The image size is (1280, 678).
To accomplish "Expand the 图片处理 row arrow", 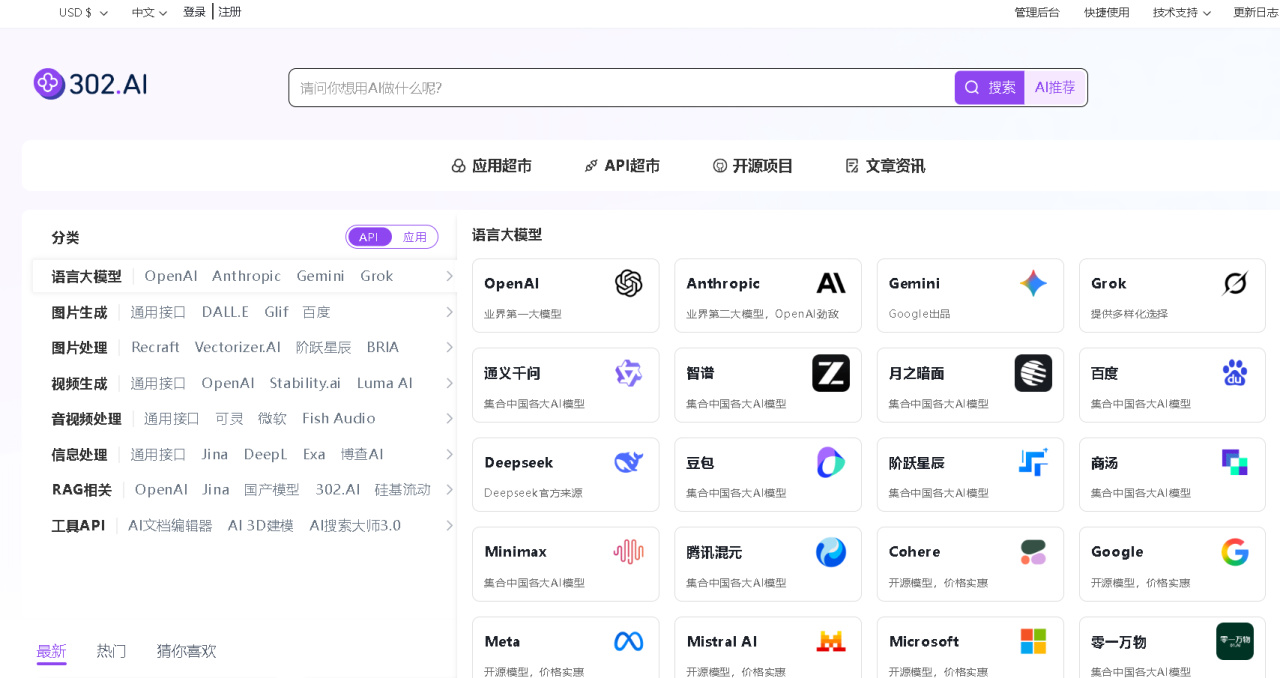I will pos(449,347).
